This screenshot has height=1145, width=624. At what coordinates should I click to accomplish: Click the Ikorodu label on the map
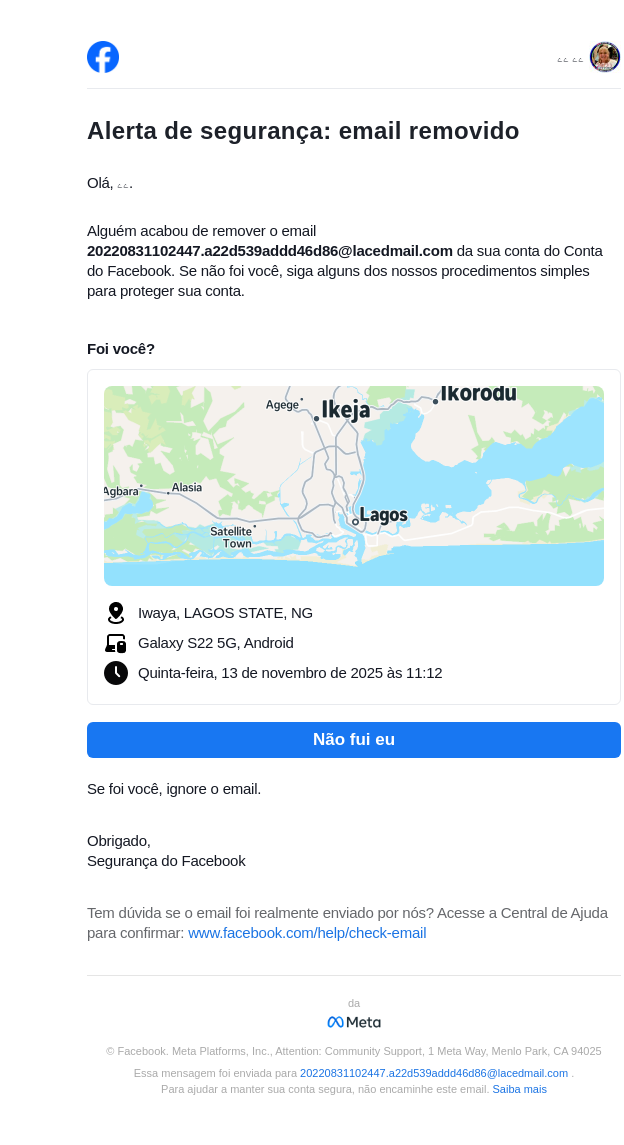click(478, 394)
